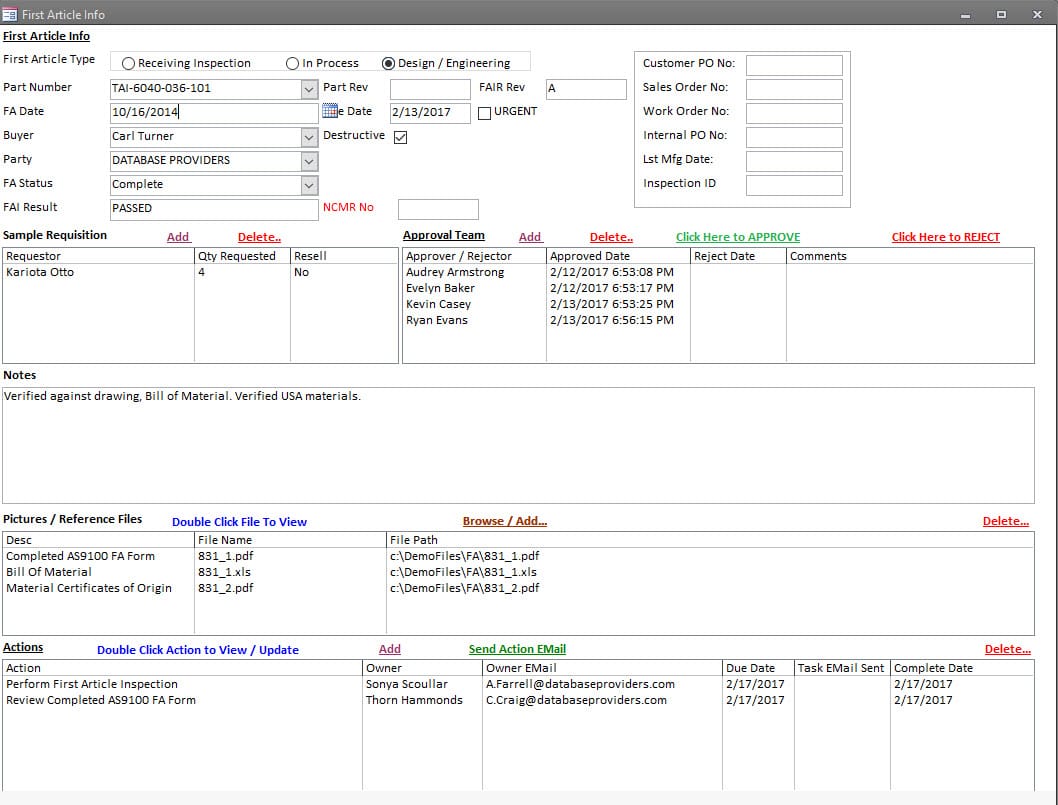Click Send Action EMail link
This screenshot has height=805, width=1058.
point(518,649)
